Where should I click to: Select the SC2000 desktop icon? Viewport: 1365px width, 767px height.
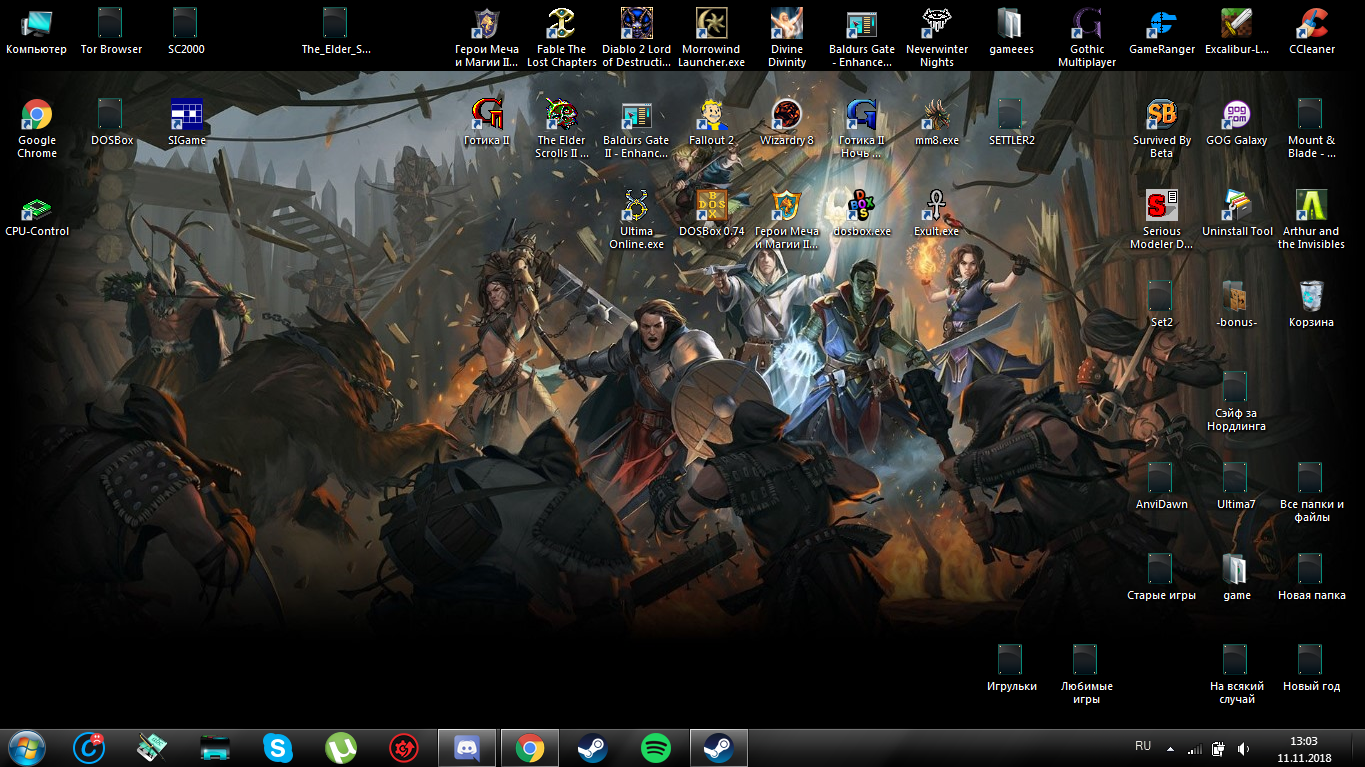pyautogui.click(x=186, y=31)
